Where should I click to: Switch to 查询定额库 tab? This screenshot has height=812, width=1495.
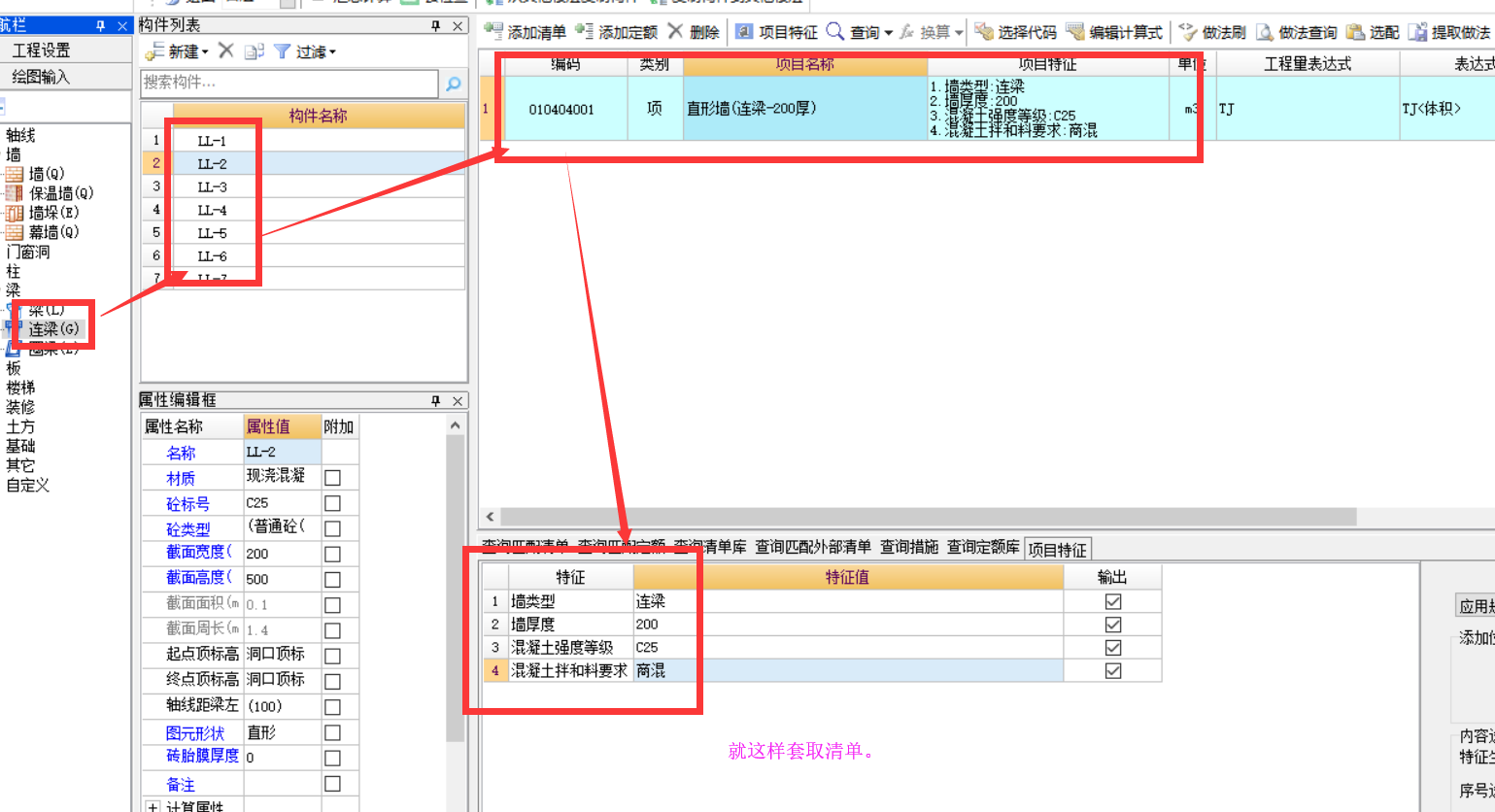coord(983,547)
